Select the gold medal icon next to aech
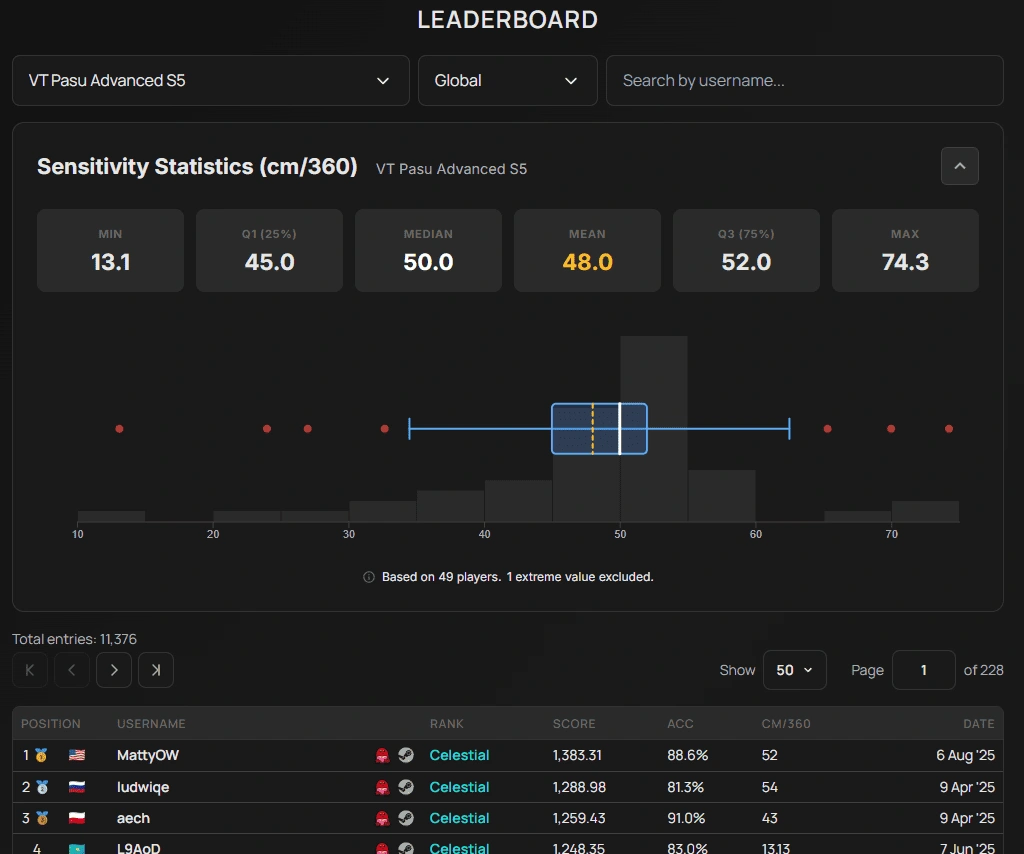The image size is (1024, 854). tap(40, 818)
